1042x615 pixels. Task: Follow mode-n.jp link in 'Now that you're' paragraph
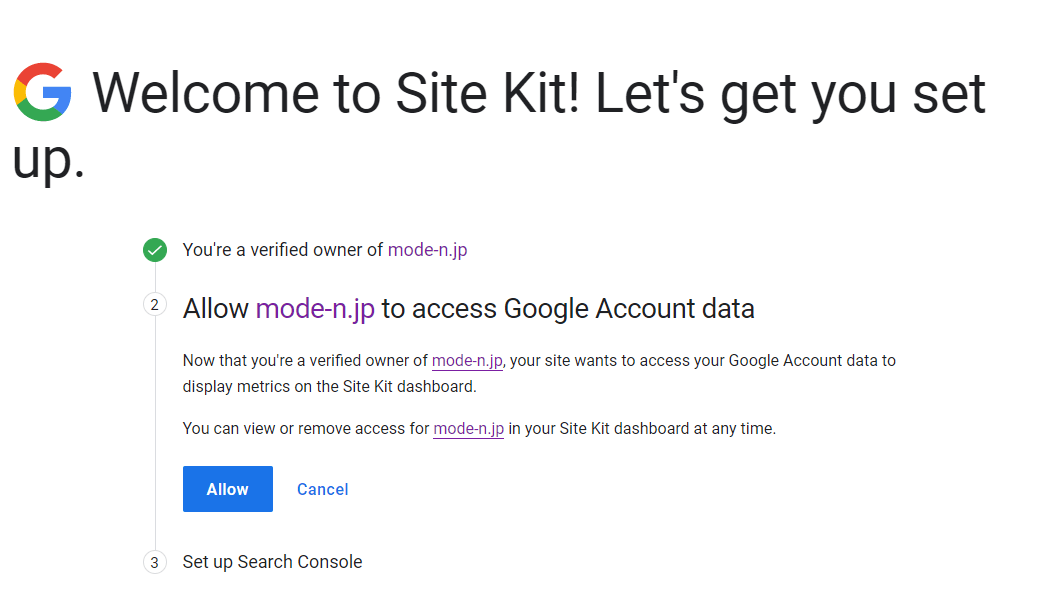tap(467, 360)
